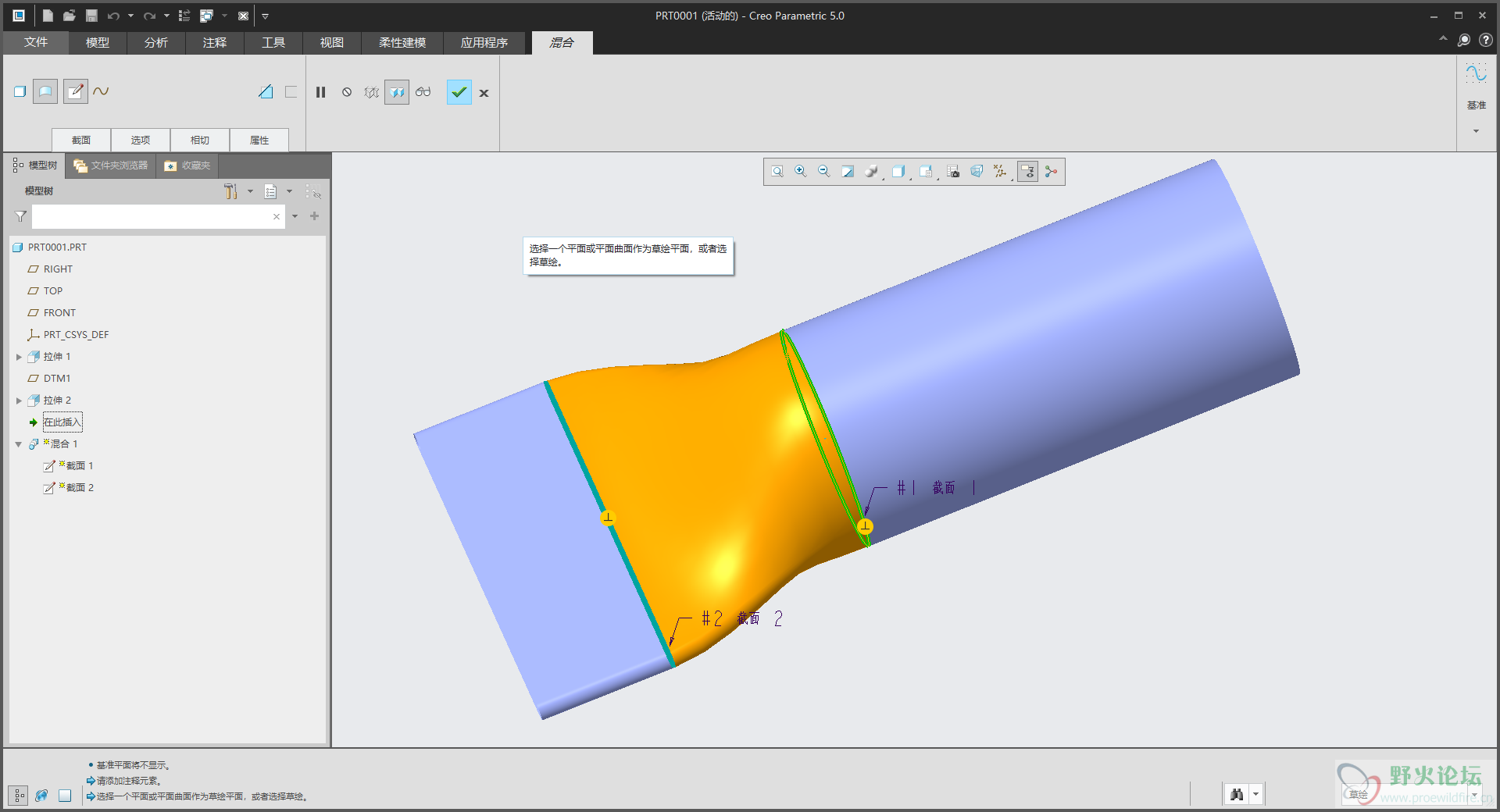Viewport: 1500px width, 812px height.
Task: Expand the 拉伸 2 feature node
Action: [x=19, y=401]
